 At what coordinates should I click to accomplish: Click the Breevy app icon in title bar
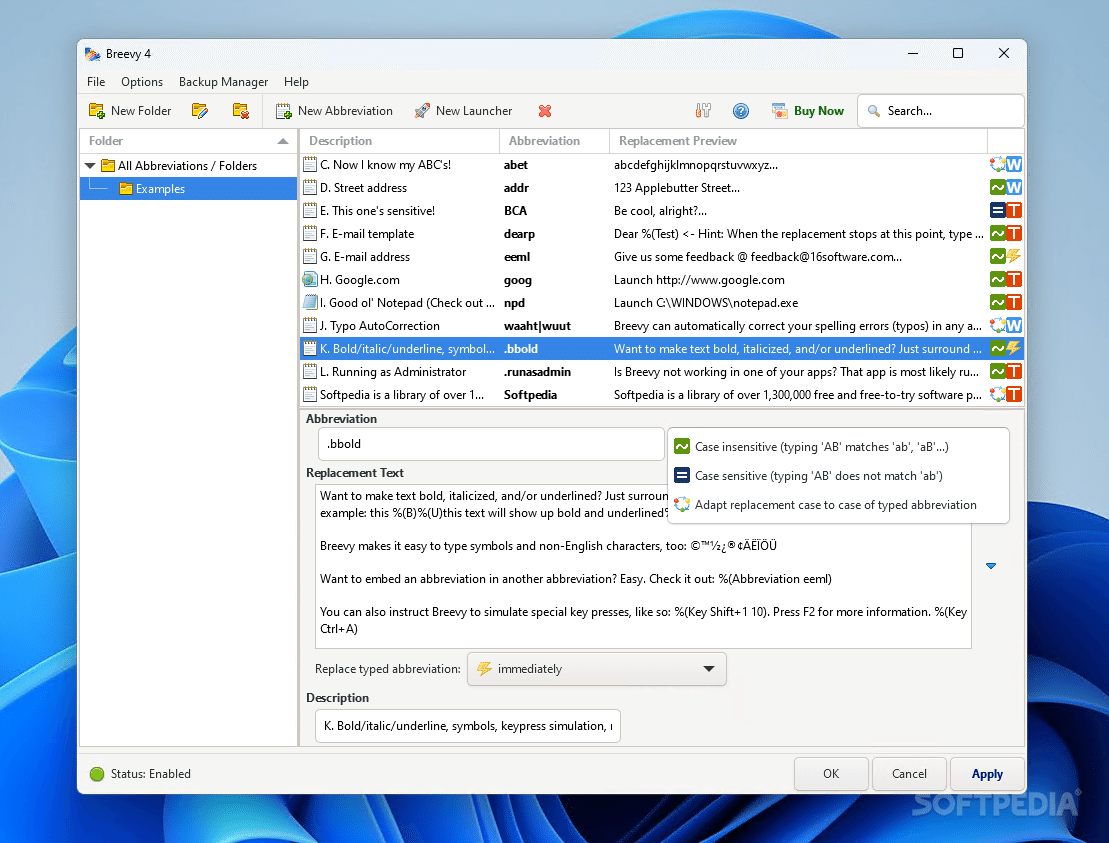93,54
